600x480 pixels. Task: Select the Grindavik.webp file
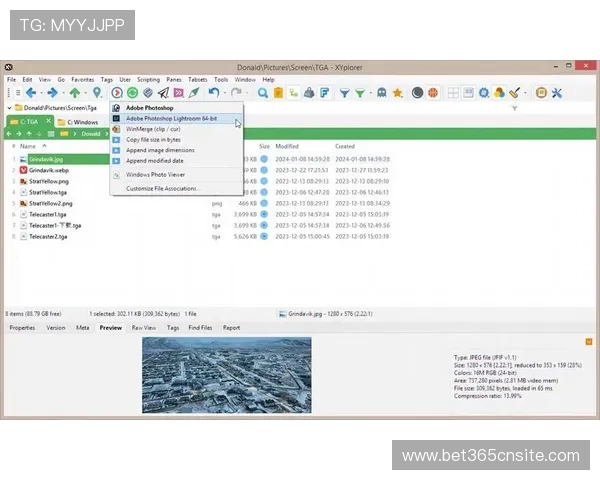tap(50, 171)
